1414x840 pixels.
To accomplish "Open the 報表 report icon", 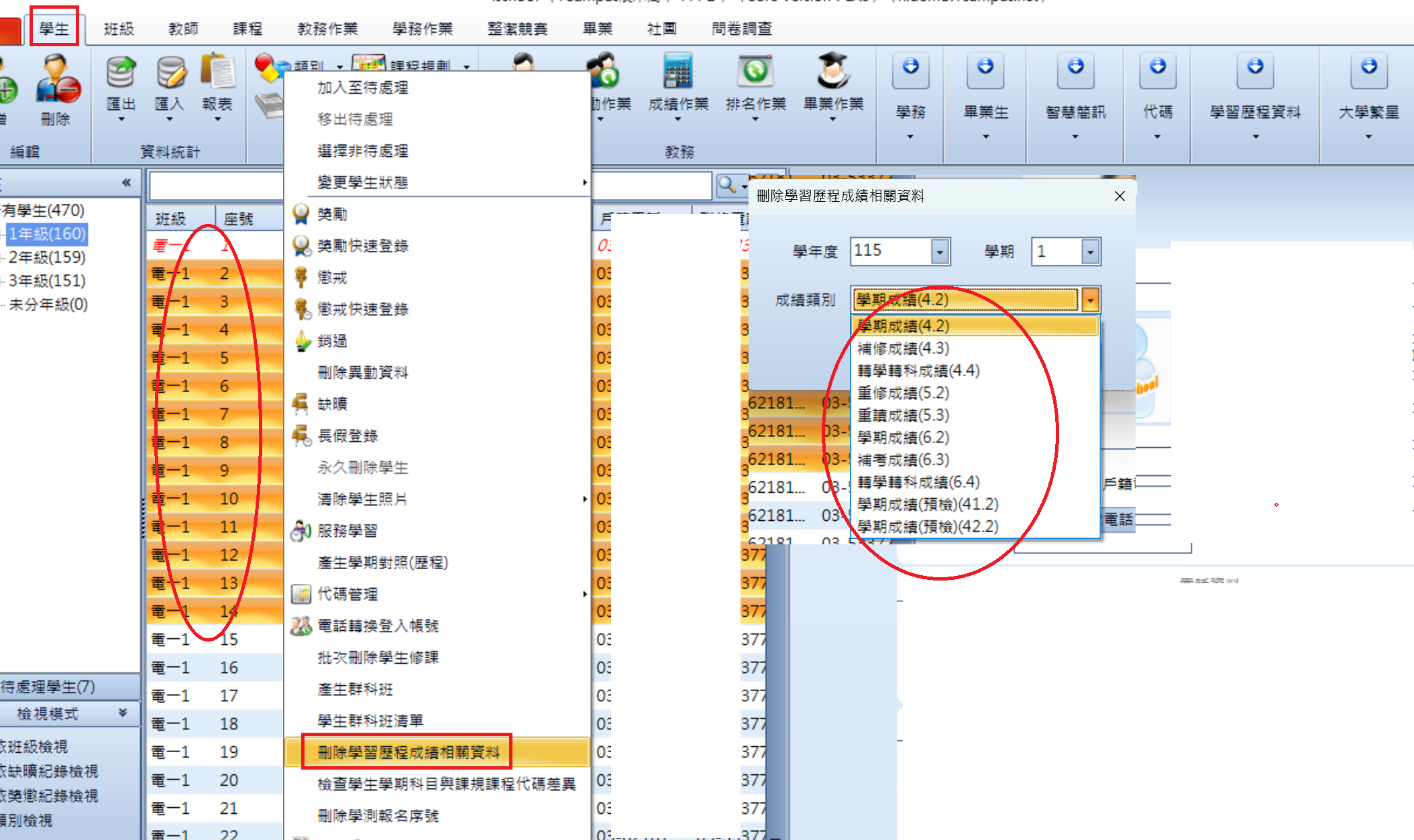I will pyautogui.click(x=217, y=72).
